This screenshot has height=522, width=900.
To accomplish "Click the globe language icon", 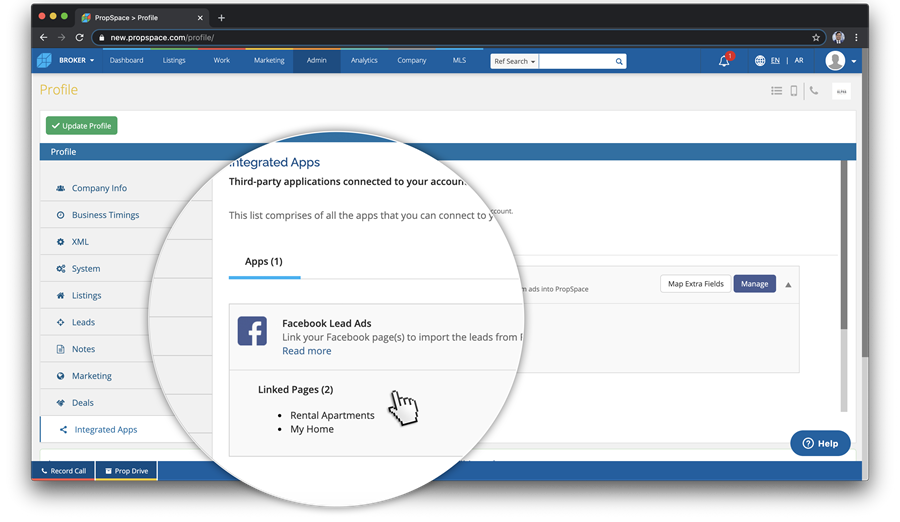I will (x=760, y=60).
